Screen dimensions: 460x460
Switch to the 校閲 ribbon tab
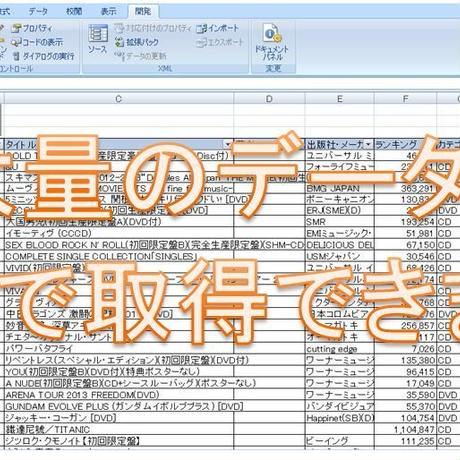click(x=74, y=11)
